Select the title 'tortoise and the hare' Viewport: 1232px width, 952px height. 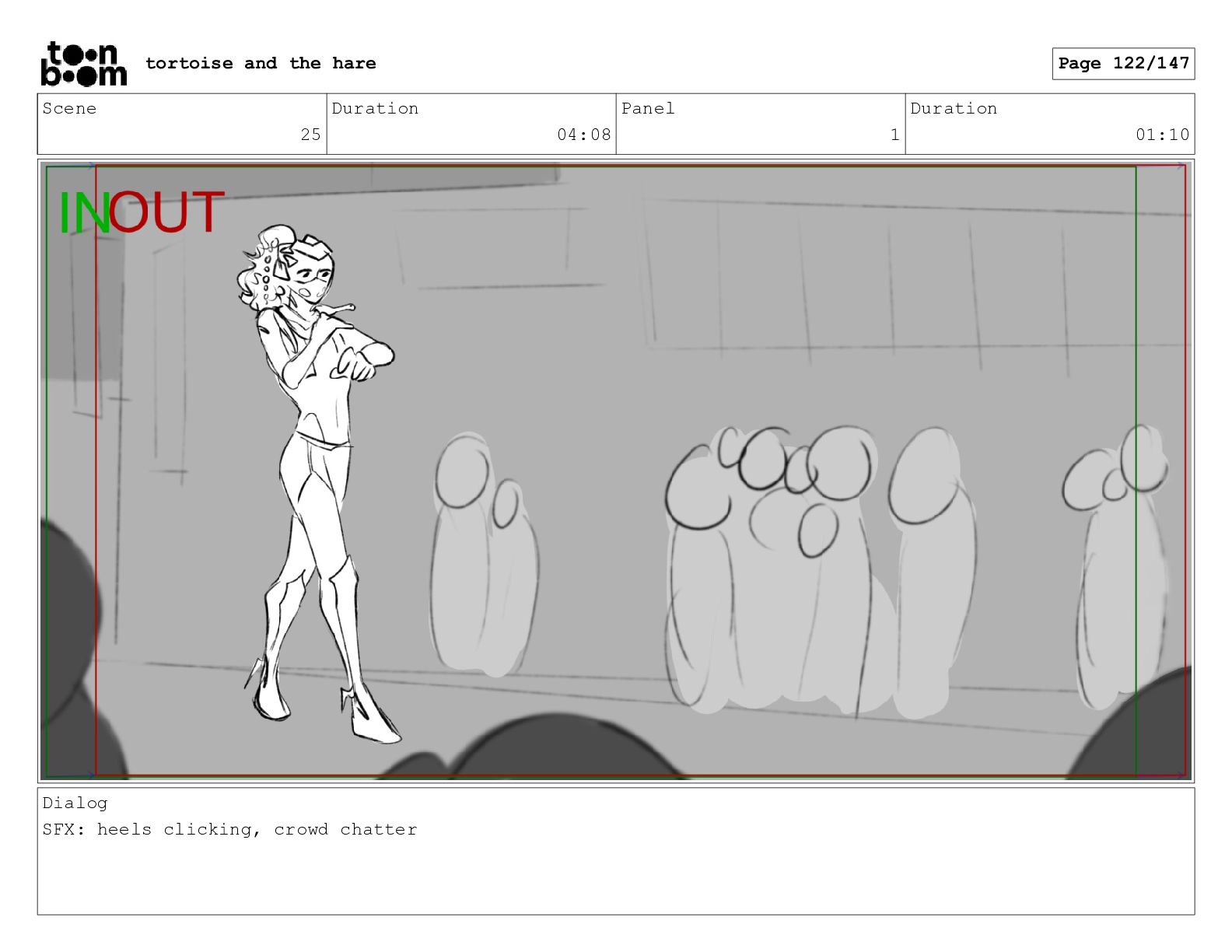(x=261, y=63)
